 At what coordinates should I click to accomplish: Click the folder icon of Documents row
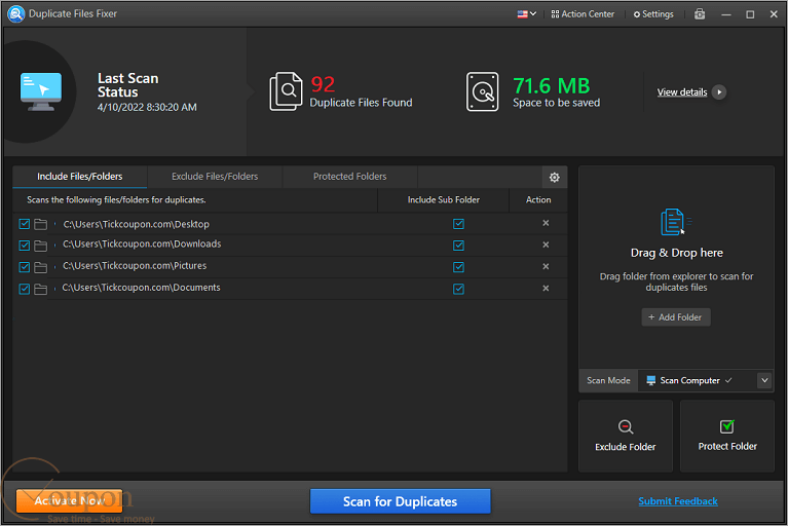(41, 289)
